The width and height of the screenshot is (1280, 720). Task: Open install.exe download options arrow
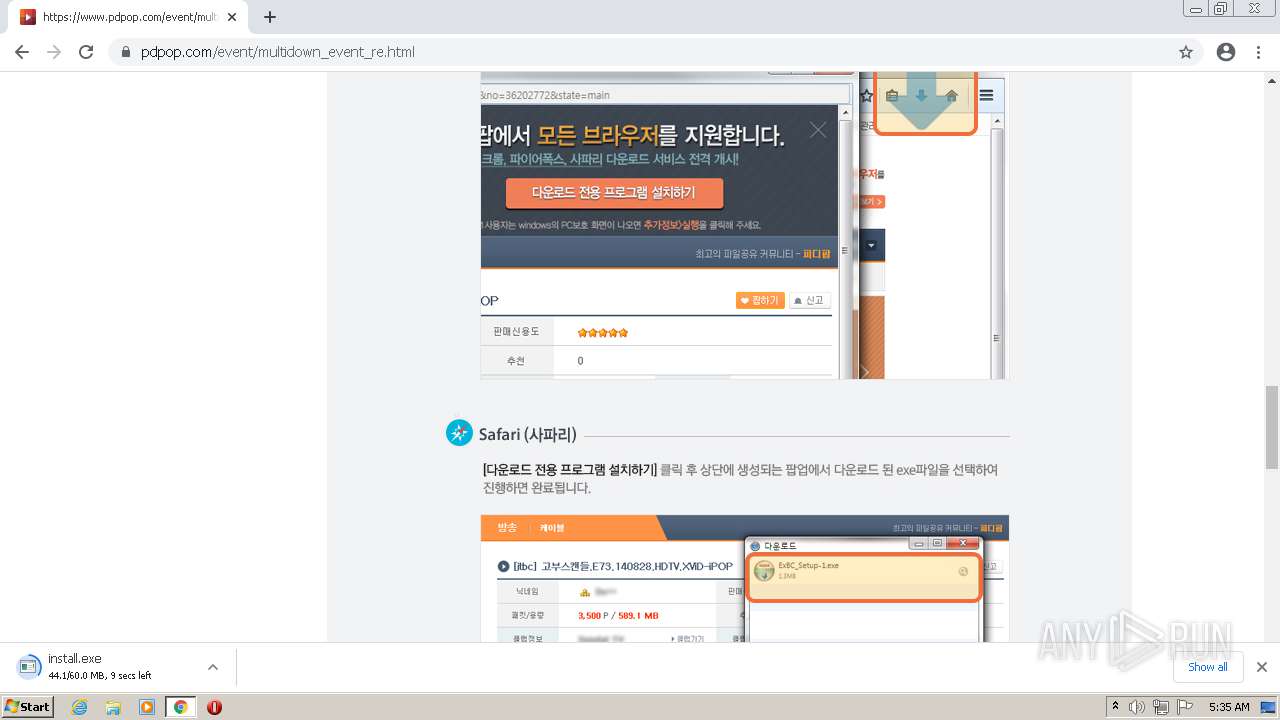[212, 667]
